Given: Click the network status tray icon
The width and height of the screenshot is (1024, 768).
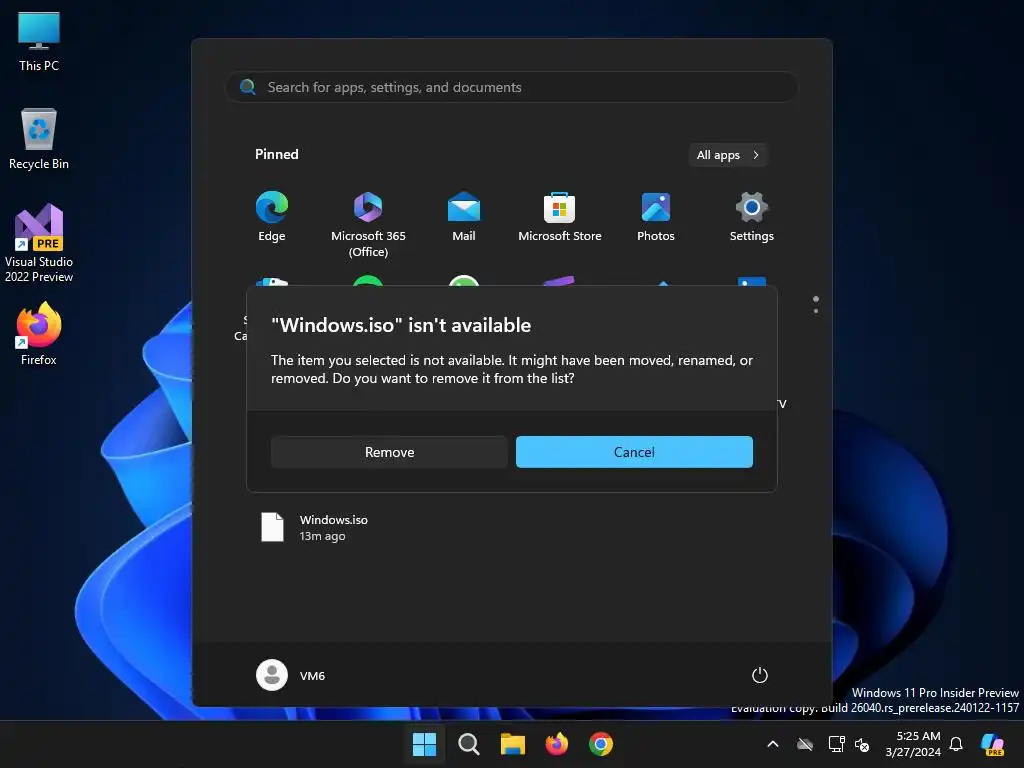Looking at the screenshot, I should tap(836, 744).
